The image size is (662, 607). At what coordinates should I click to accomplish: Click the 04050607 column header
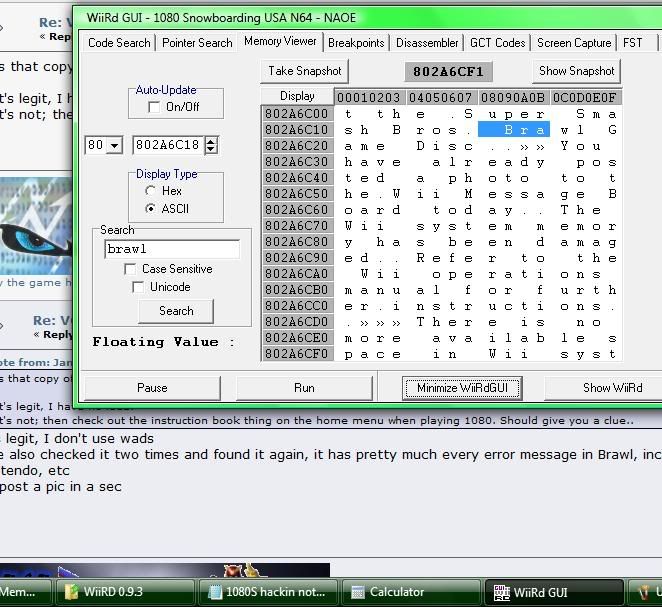(441, 98)
